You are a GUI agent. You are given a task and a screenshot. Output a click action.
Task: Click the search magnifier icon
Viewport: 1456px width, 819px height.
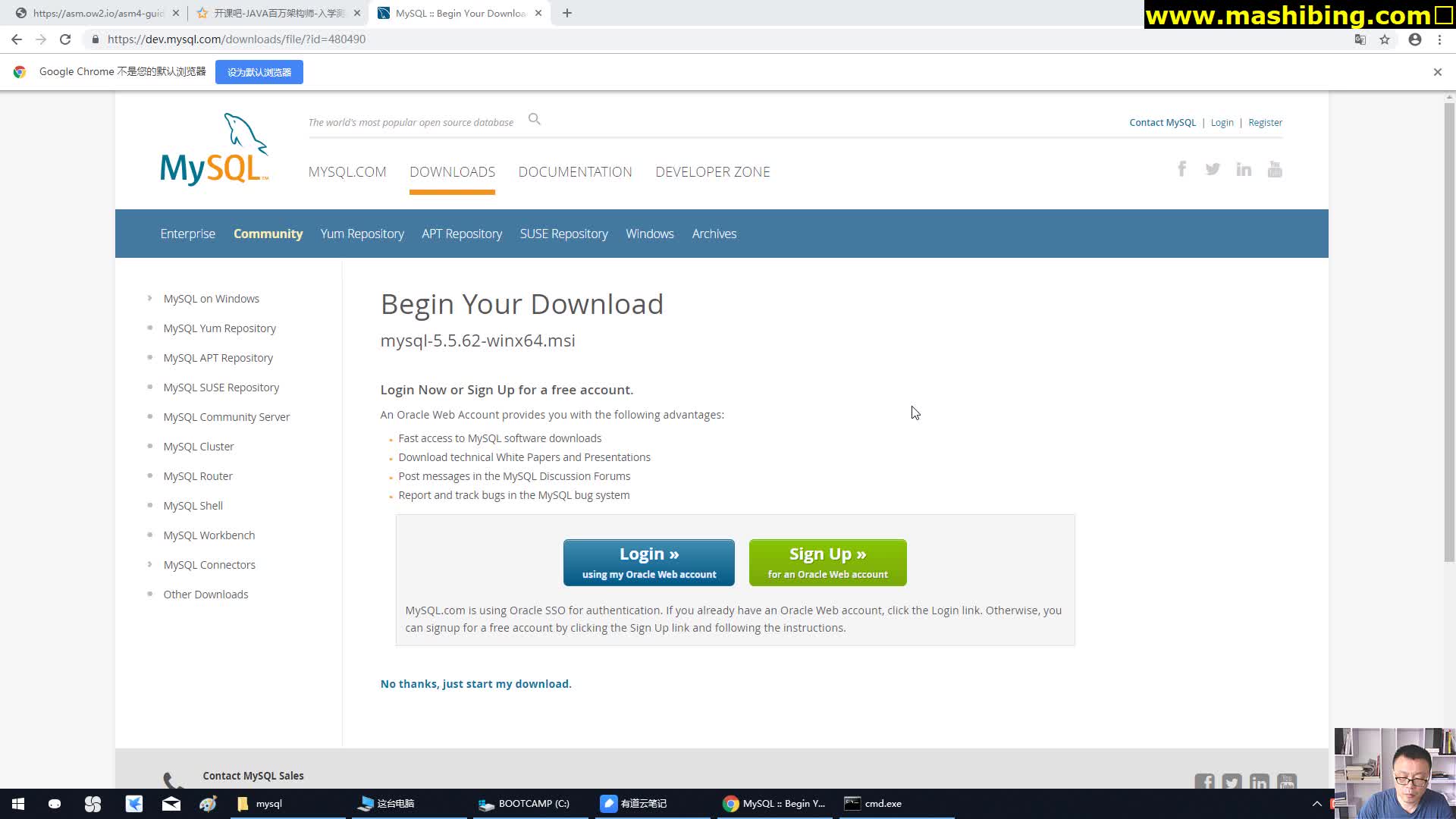(533, 118)
